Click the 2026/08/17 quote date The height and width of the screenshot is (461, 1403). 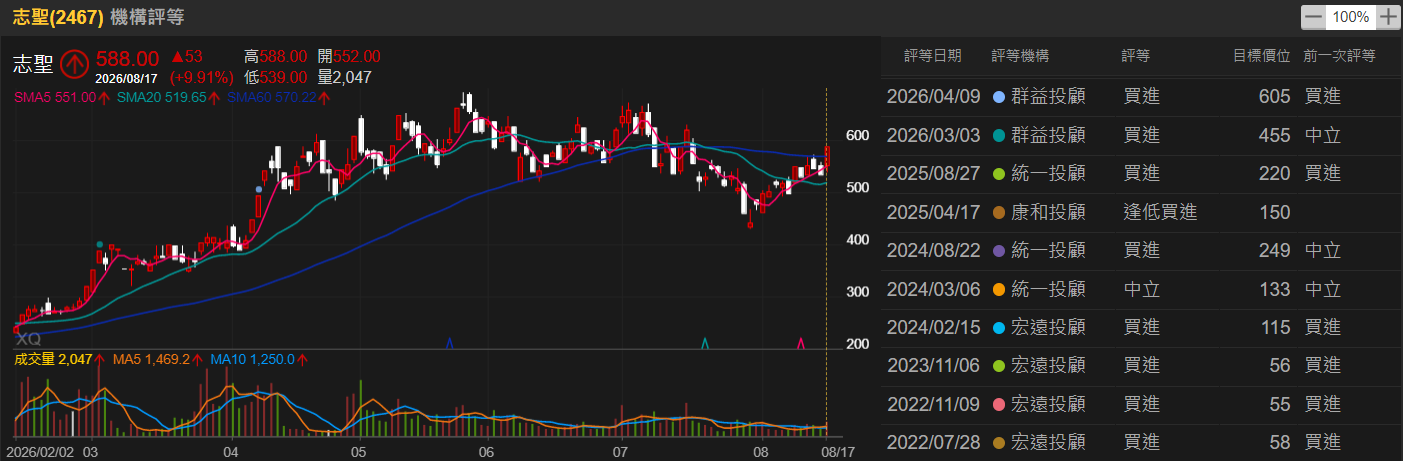(x=127, y=77)
